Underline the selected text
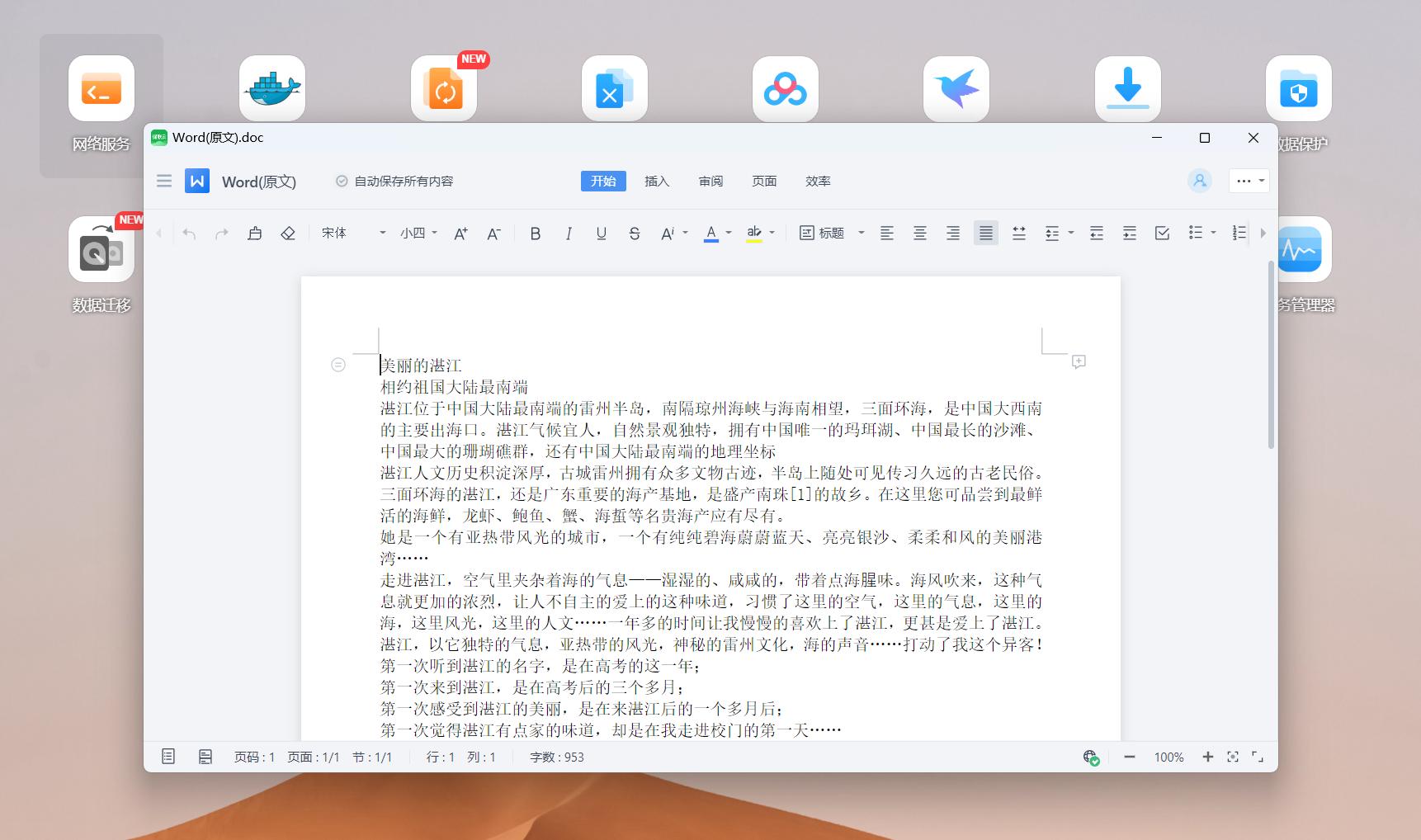The height and width of the screenshot is (840, 1421). 601,233
